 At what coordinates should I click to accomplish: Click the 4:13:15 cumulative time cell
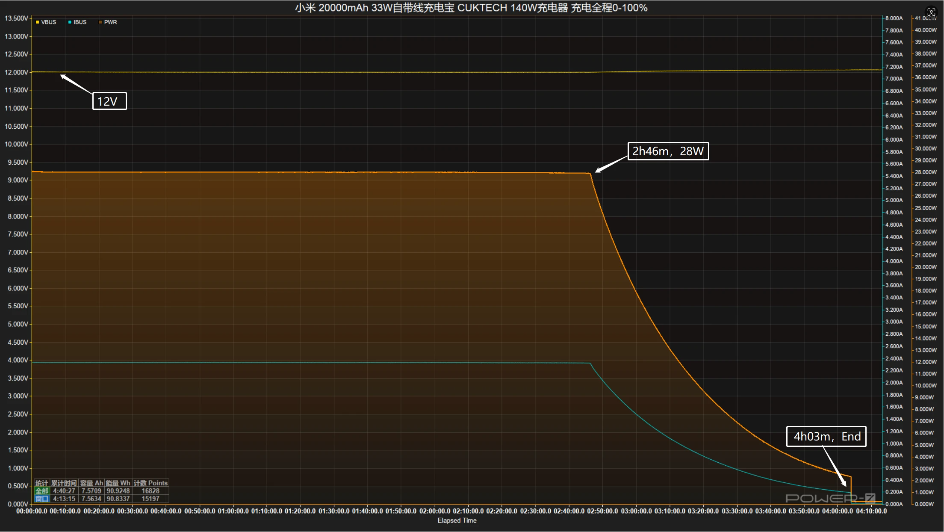coord(64,498)
